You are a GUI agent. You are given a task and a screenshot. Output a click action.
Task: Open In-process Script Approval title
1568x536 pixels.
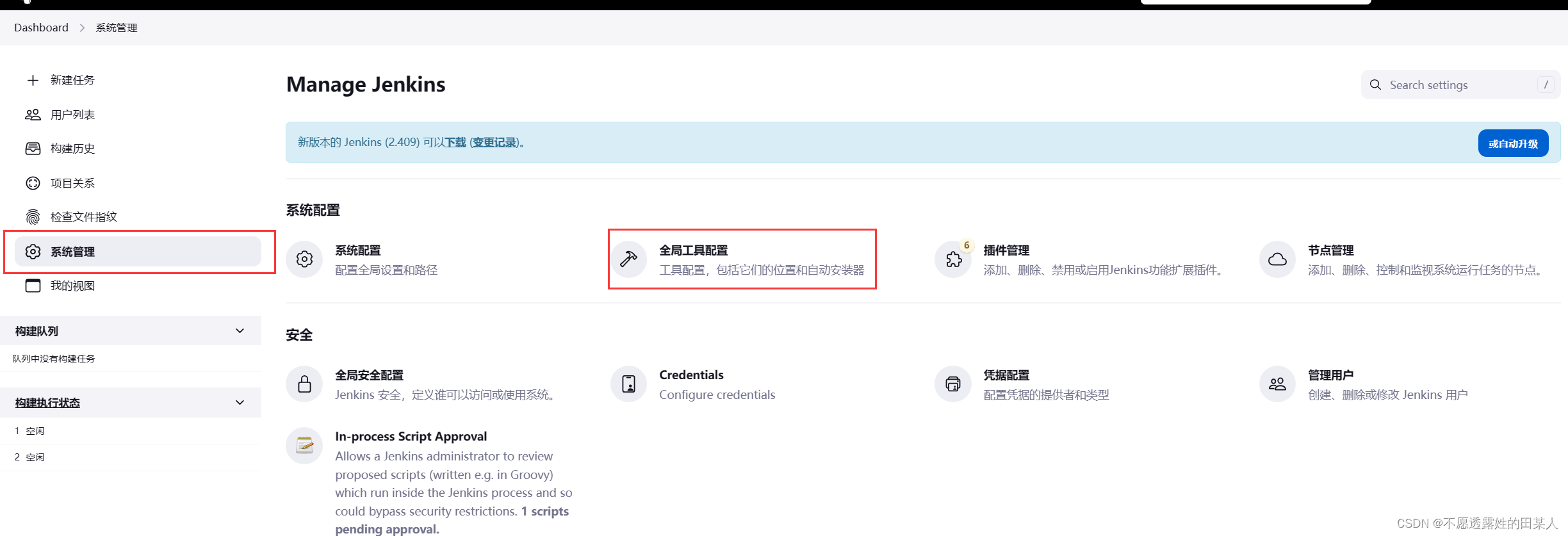coord(411,436)
